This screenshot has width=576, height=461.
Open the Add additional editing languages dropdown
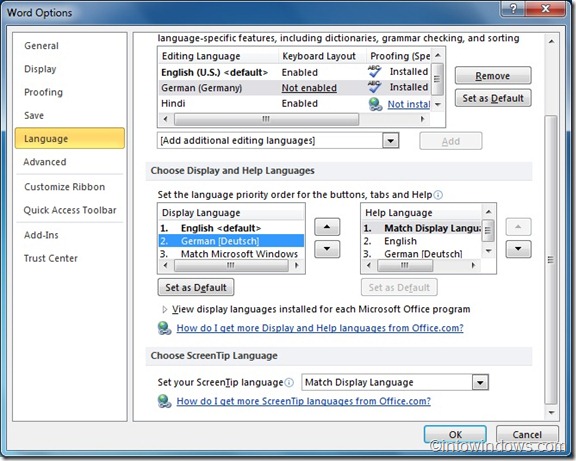pos(390,141)
